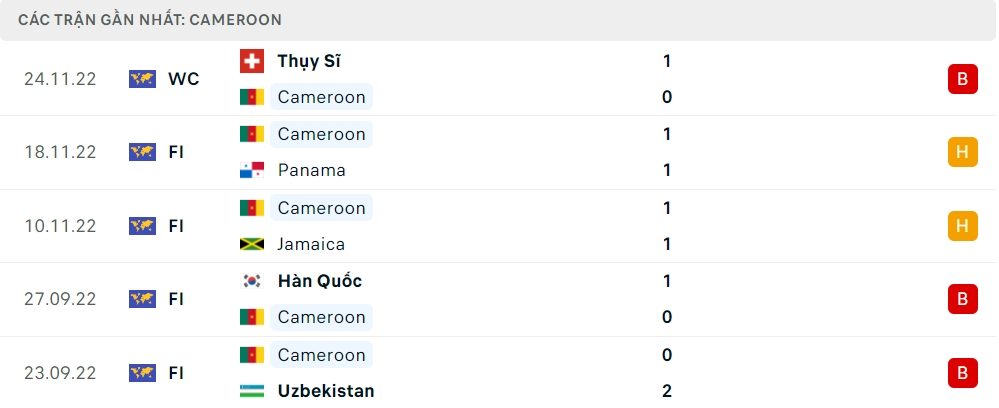Open the Hàn Quốc team link

pos(319,281)
